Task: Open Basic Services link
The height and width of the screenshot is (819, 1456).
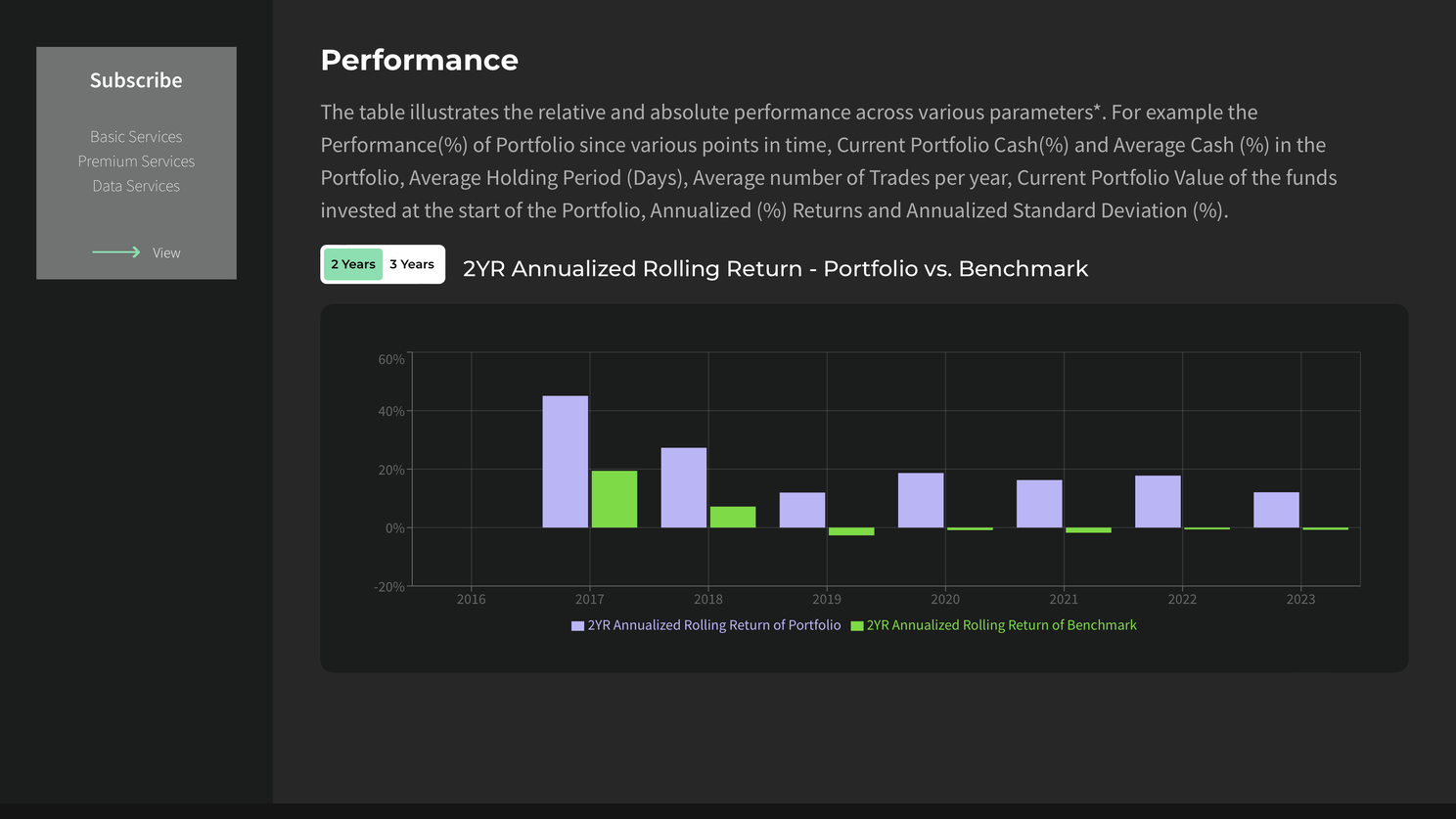Action: tap(136, 137)
